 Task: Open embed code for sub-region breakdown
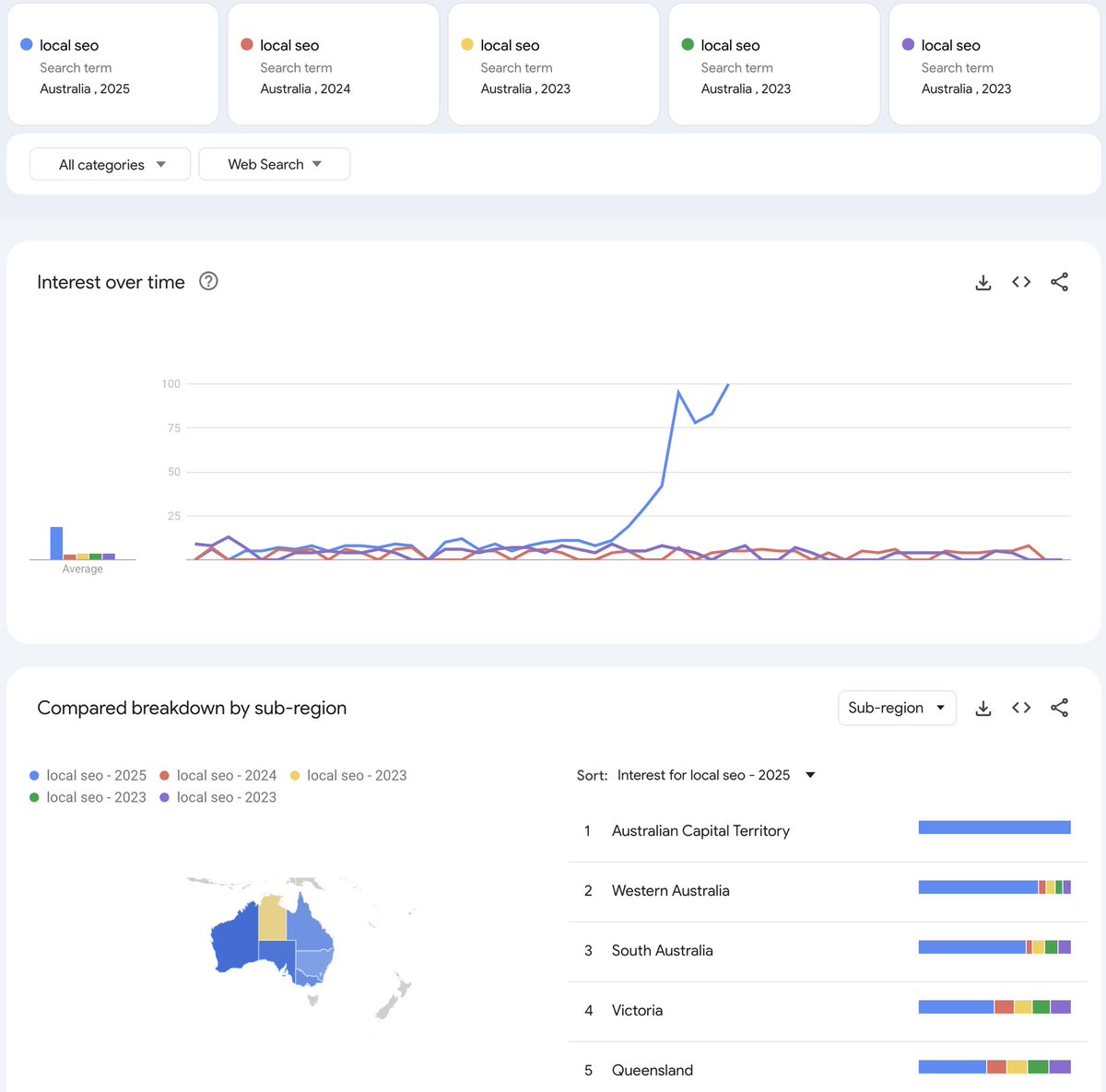point(1021,708)
